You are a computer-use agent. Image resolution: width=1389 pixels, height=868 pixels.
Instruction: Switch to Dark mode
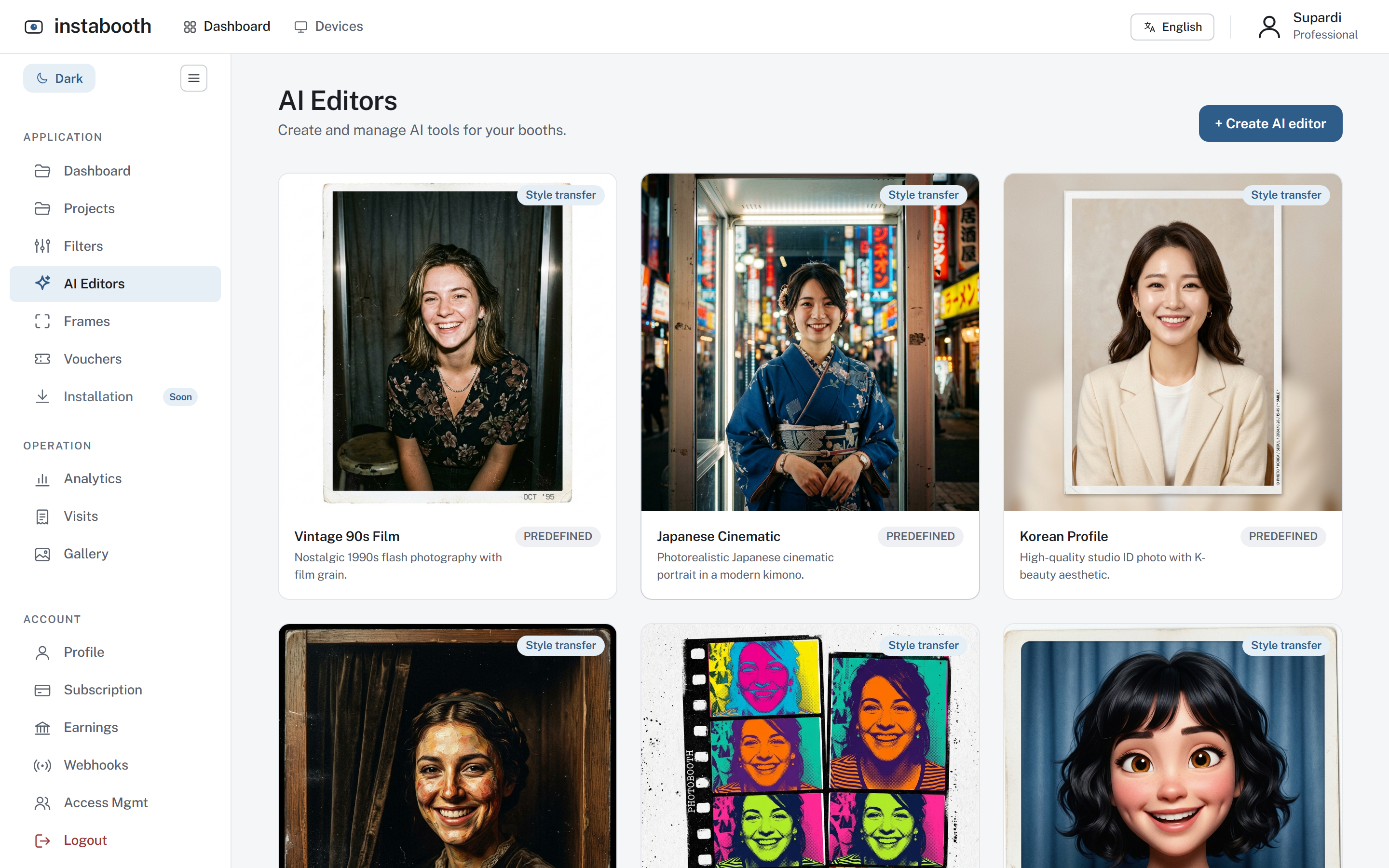(59, 78)
